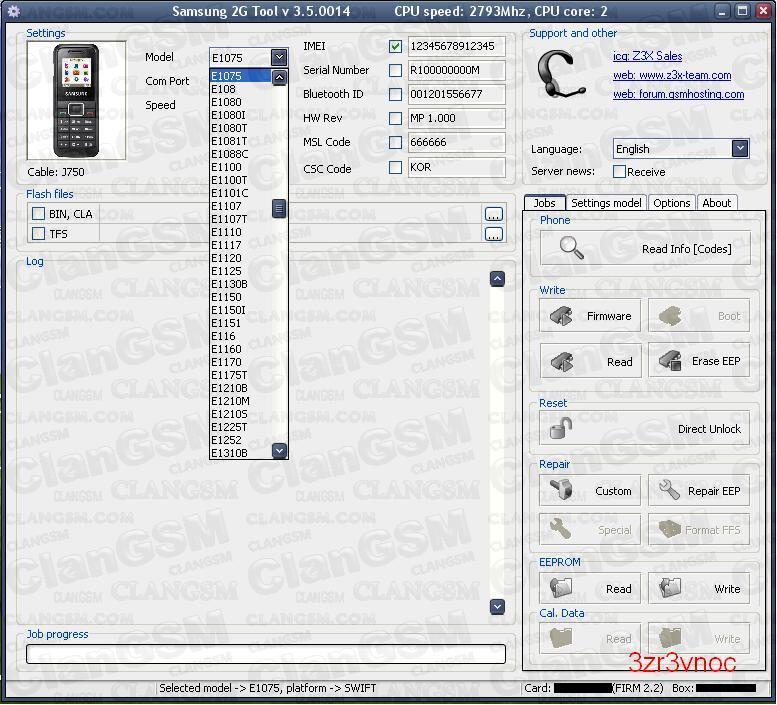Pick model E1210M in the list
Image resolution: width=777 pixels, height=705 pixels.
[x=240, y=401]
